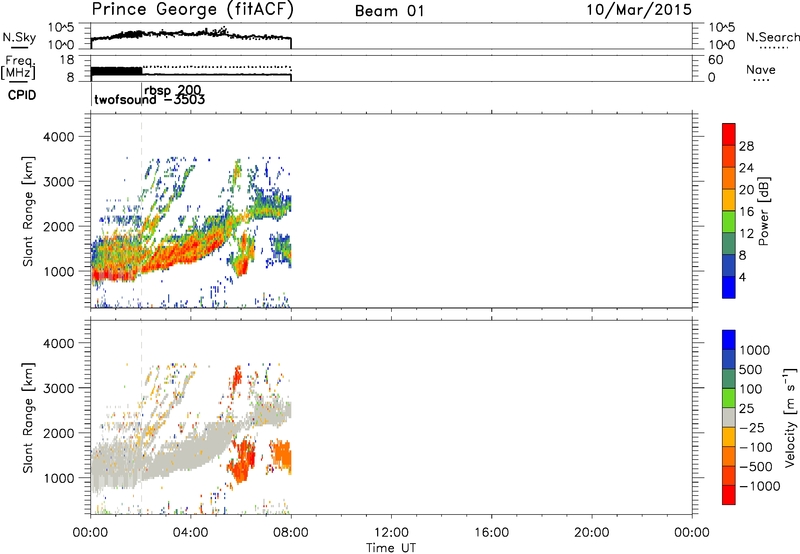Click the 'Slant Range [km]' label of power panel
Image resolution: width=800 pixels, height=554 pixels.
tap(28, 211)
